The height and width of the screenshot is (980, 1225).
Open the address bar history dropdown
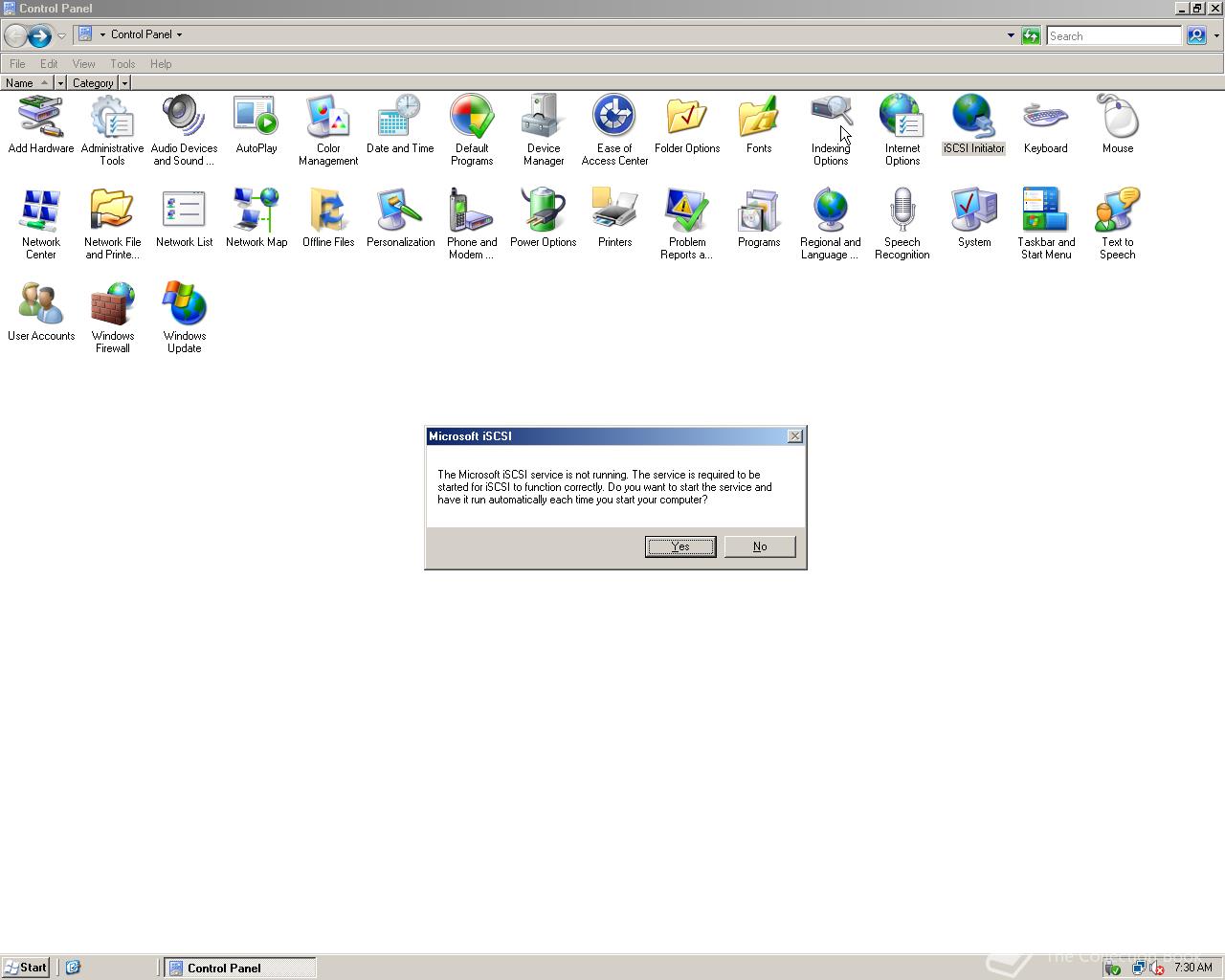click(1011, 35)
